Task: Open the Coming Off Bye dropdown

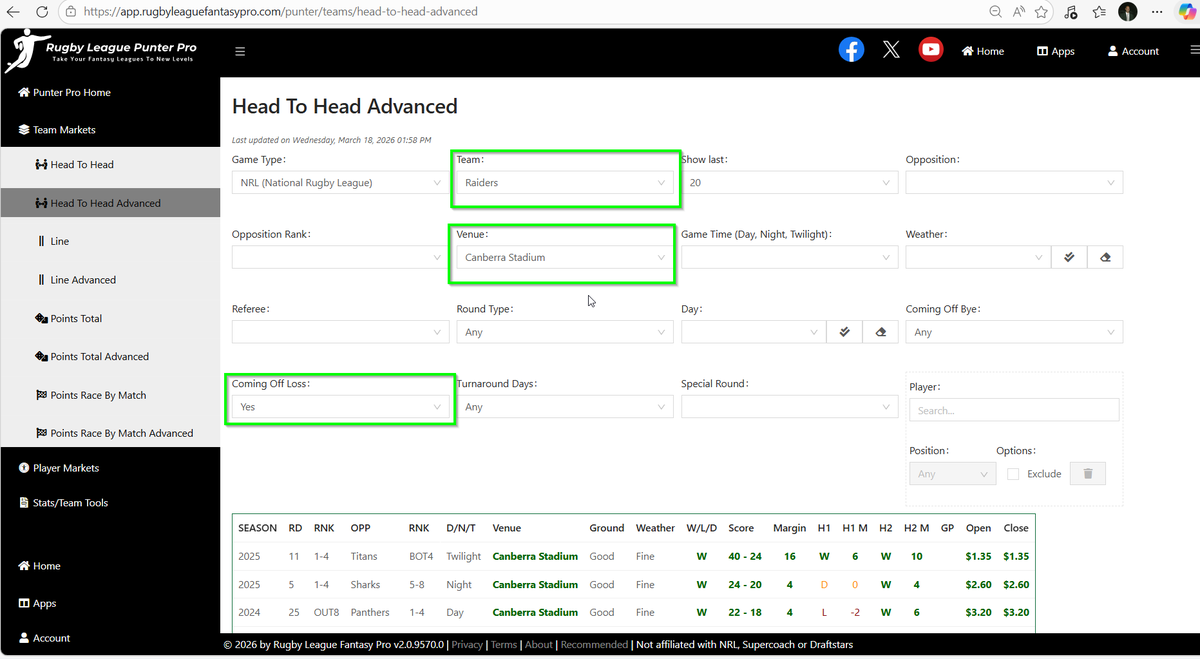Action: [1014, 332]
